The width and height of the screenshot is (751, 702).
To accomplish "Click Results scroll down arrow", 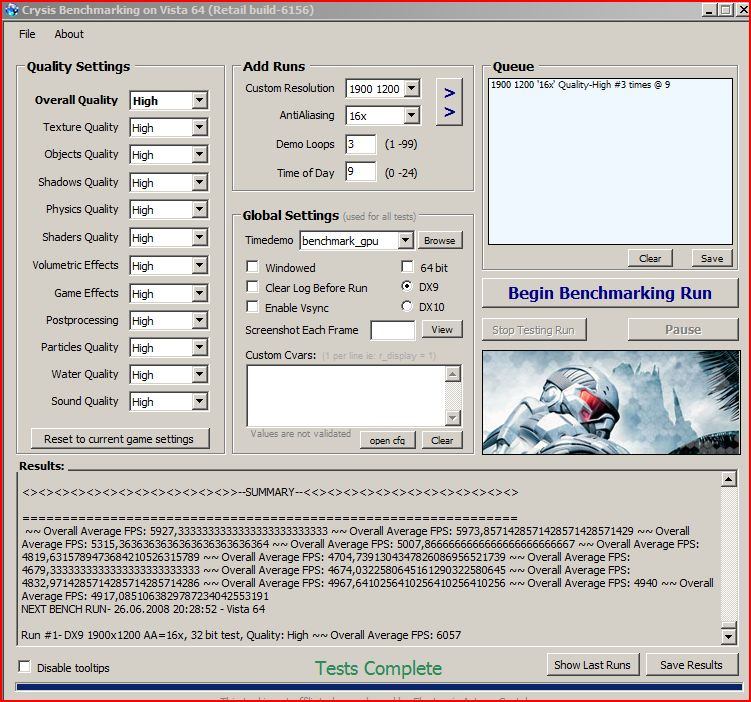I will coord(728,636).
